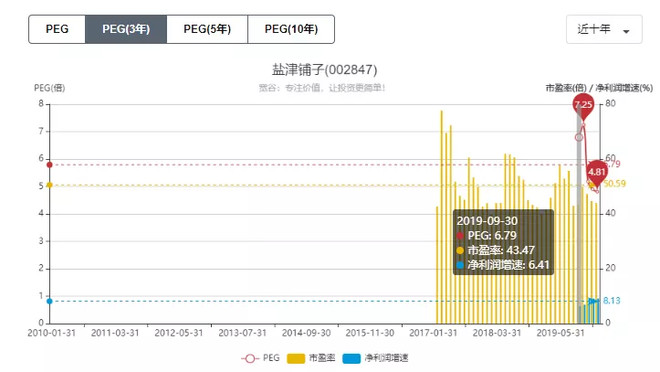Click the 2017-01-31 axis date label
The height and width of the screenshot is (372, 660).
[x=433, y=333]
